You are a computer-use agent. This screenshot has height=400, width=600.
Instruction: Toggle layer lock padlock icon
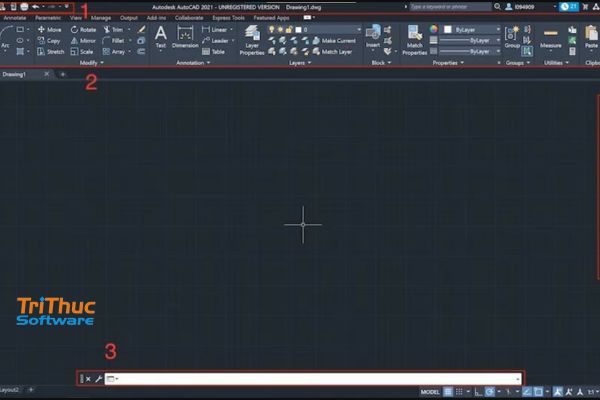point(289,29)
